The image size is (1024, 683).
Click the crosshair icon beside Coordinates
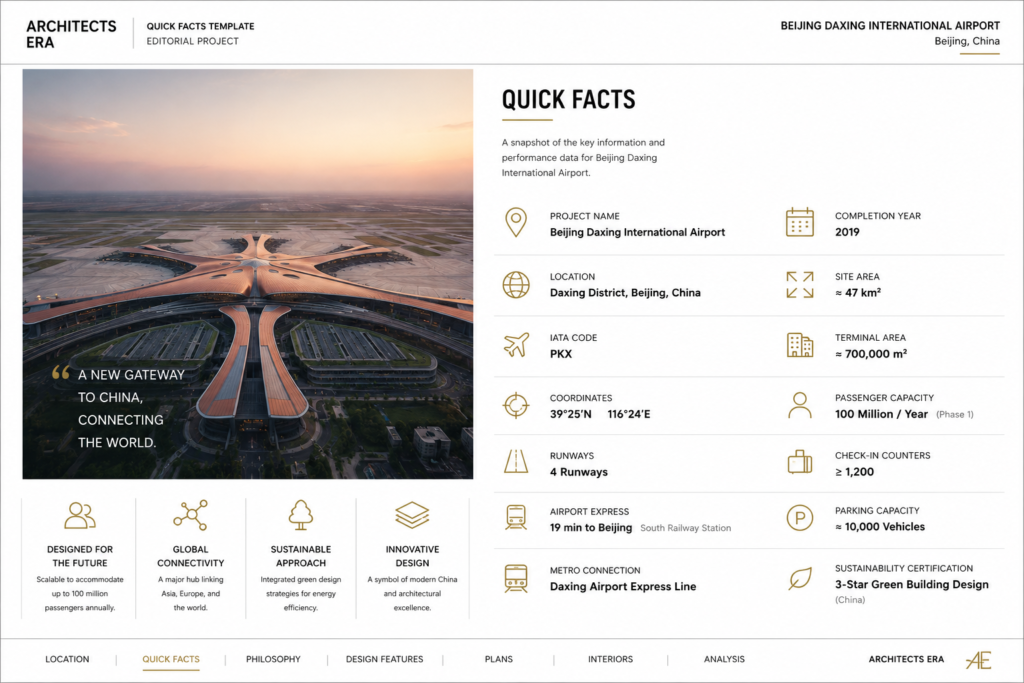tap(516, 405)
